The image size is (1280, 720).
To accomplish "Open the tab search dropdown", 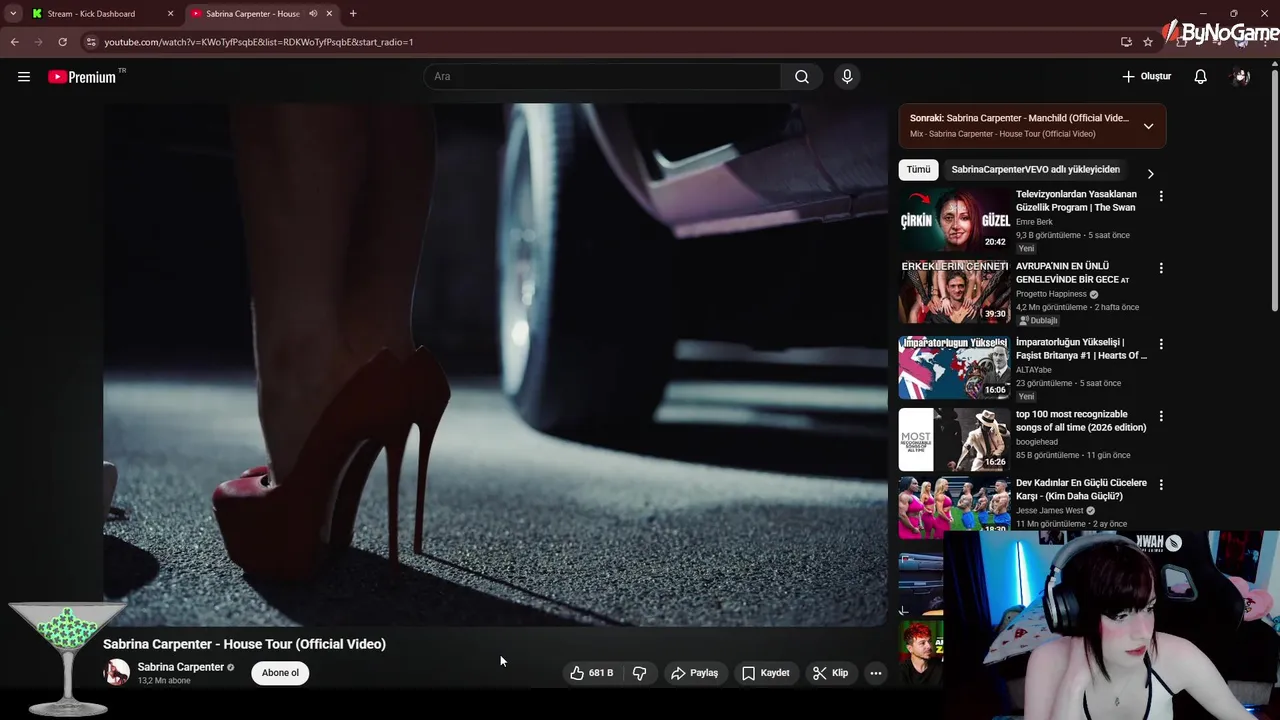I will pos(13,14).
